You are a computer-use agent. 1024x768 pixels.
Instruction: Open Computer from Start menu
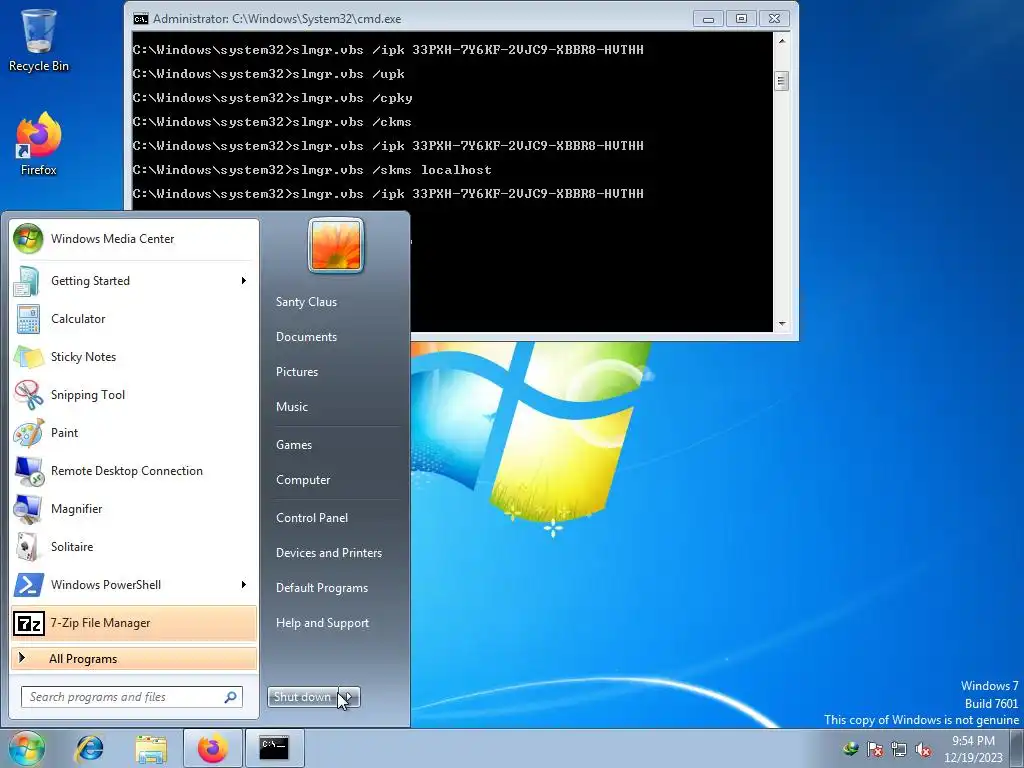click(x=303, y=480)
